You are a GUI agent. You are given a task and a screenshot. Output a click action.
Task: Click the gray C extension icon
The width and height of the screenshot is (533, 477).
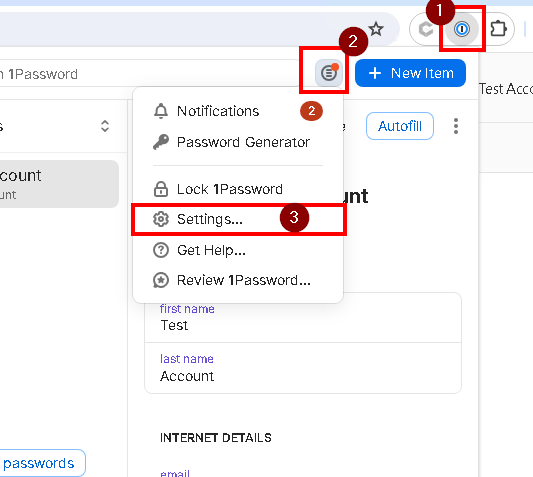click(426, 29)
